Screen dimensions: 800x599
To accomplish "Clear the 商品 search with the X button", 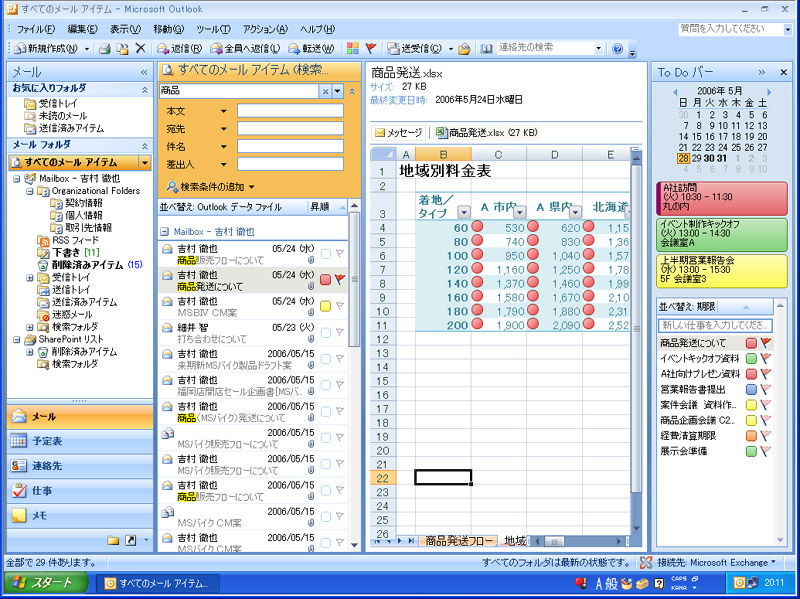I will 325,91.
